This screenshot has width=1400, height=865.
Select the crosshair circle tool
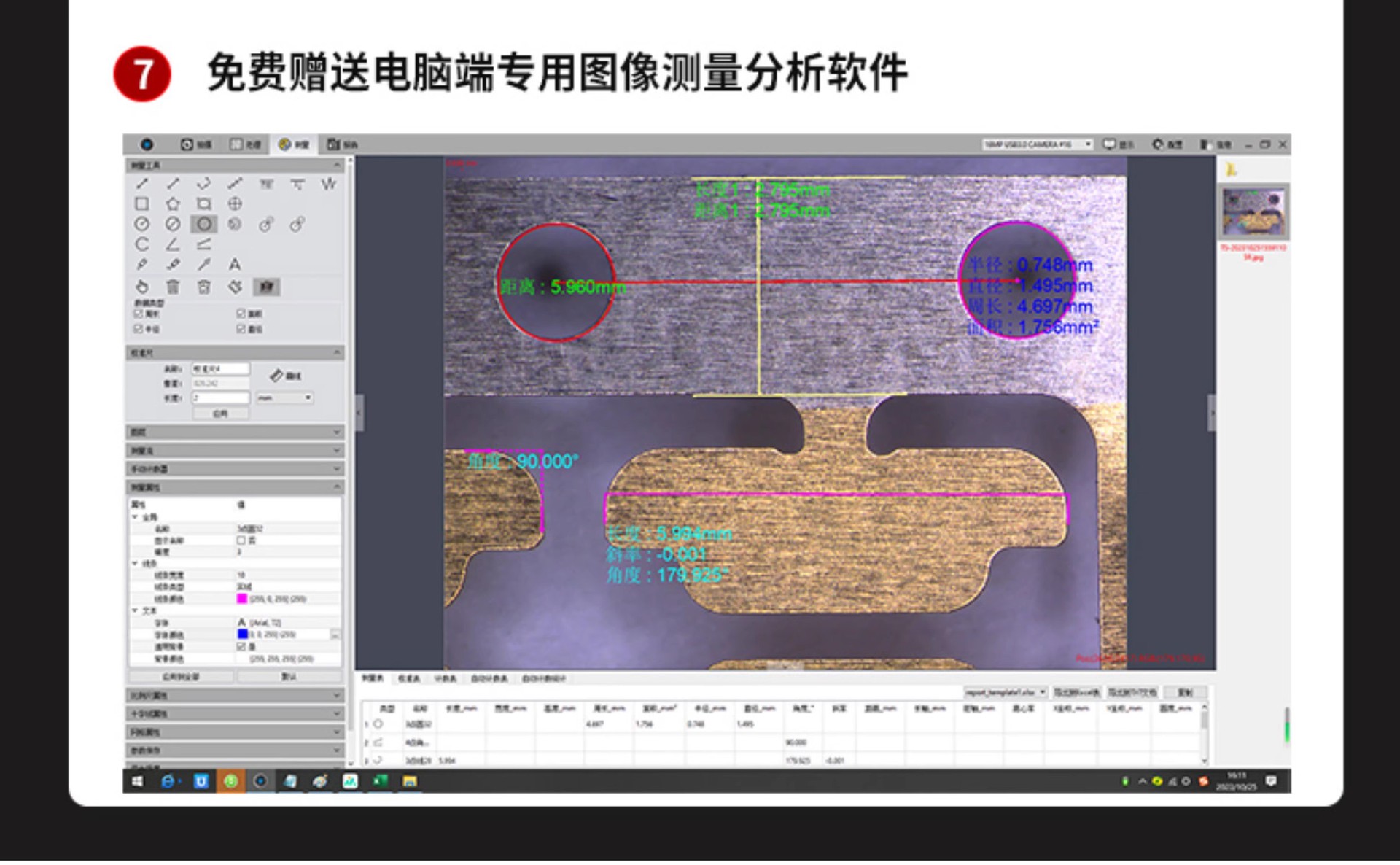(x=235, y=203)
